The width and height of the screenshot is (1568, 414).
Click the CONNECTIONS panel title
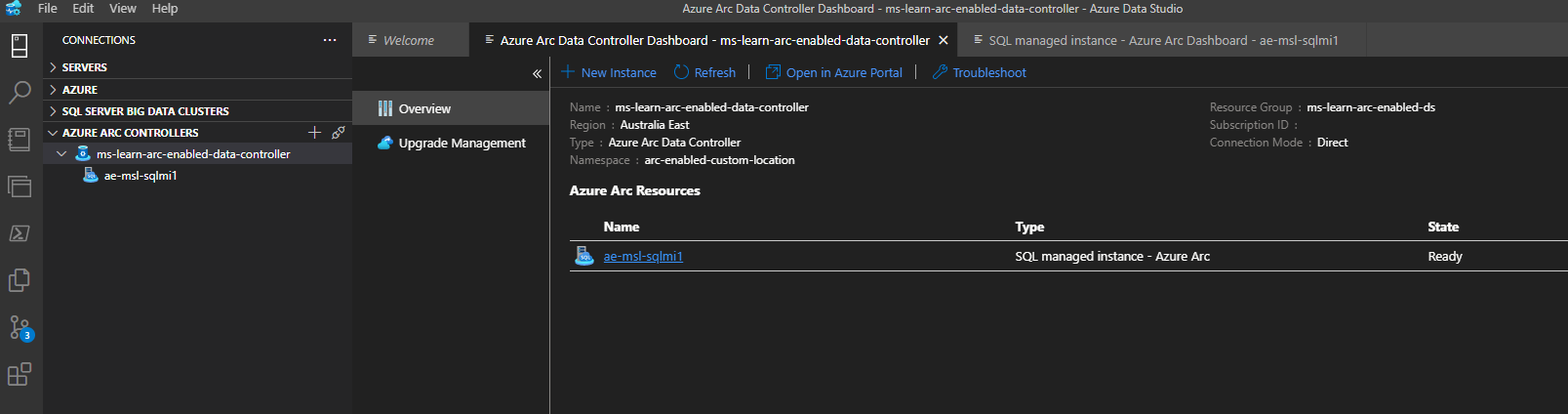[x=99, y=40]
